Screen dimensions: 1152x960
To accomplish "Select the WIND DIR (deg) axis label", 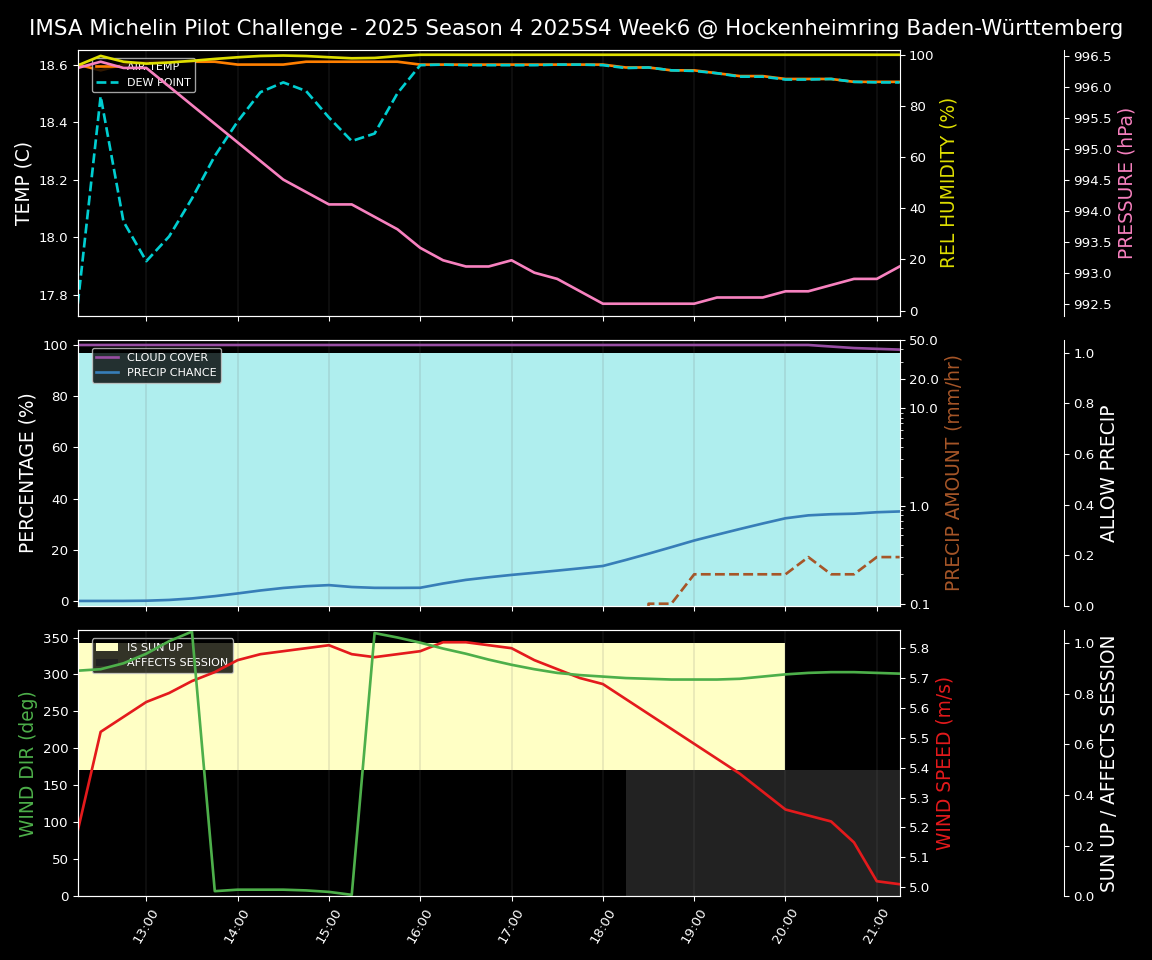I will (28, 763).
